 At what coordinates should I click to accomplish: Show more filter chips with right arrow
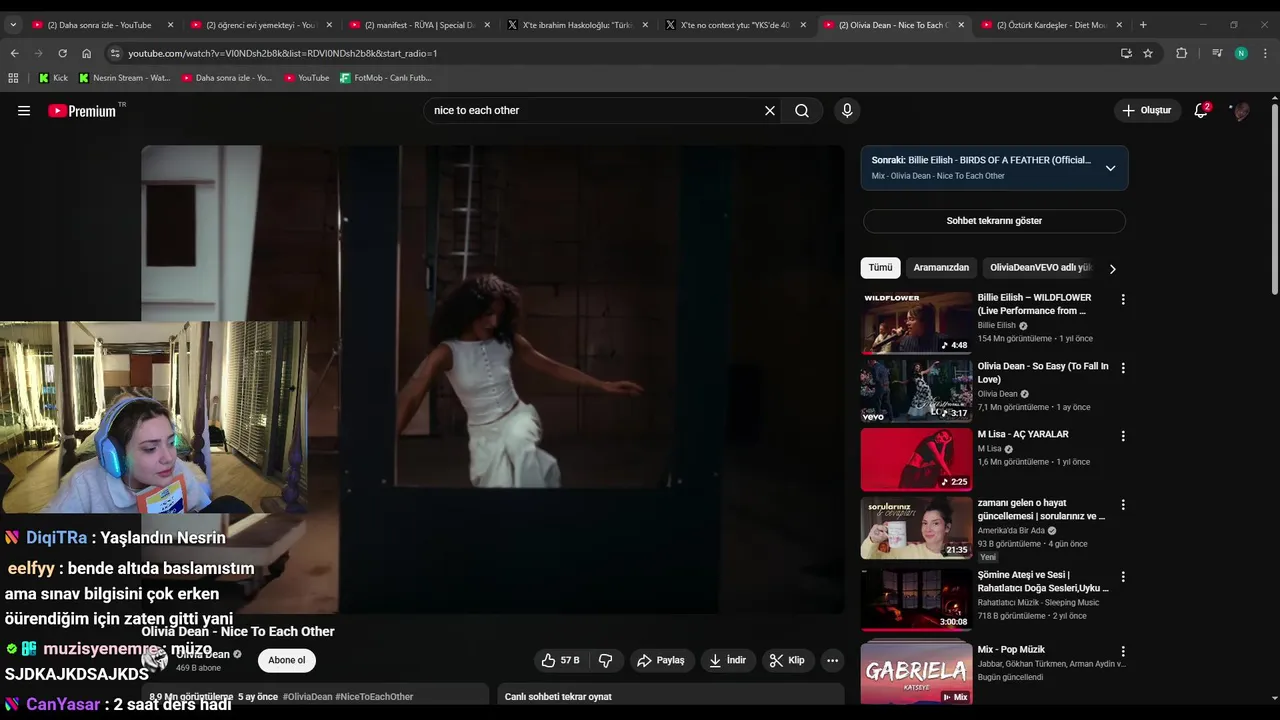click(x=1112, y=268)
